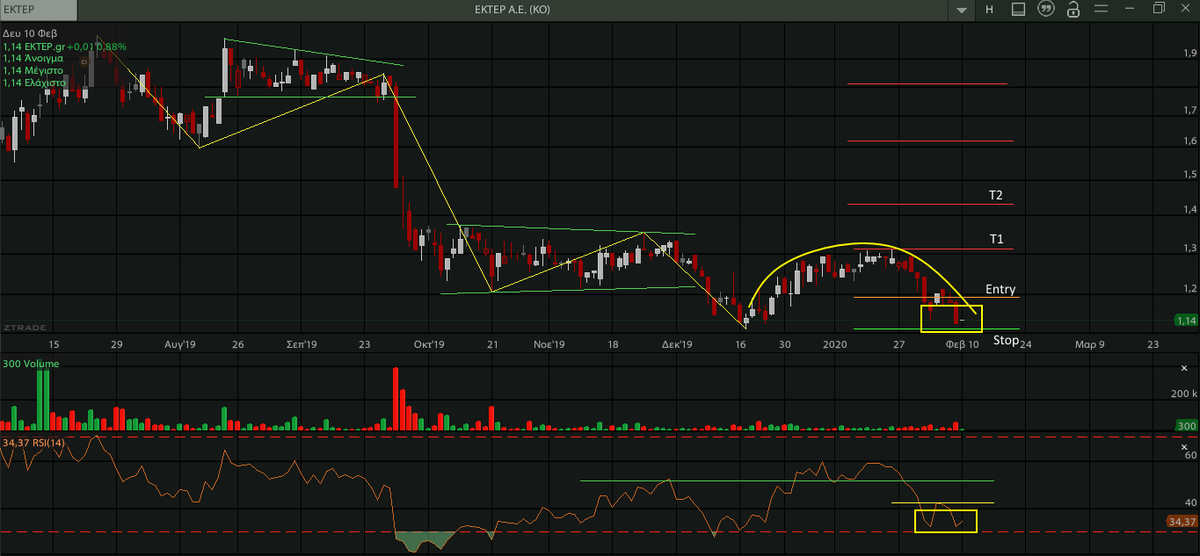Minimize the application window
Viewport: 1200px width, 556px height.
(1130, 9)
